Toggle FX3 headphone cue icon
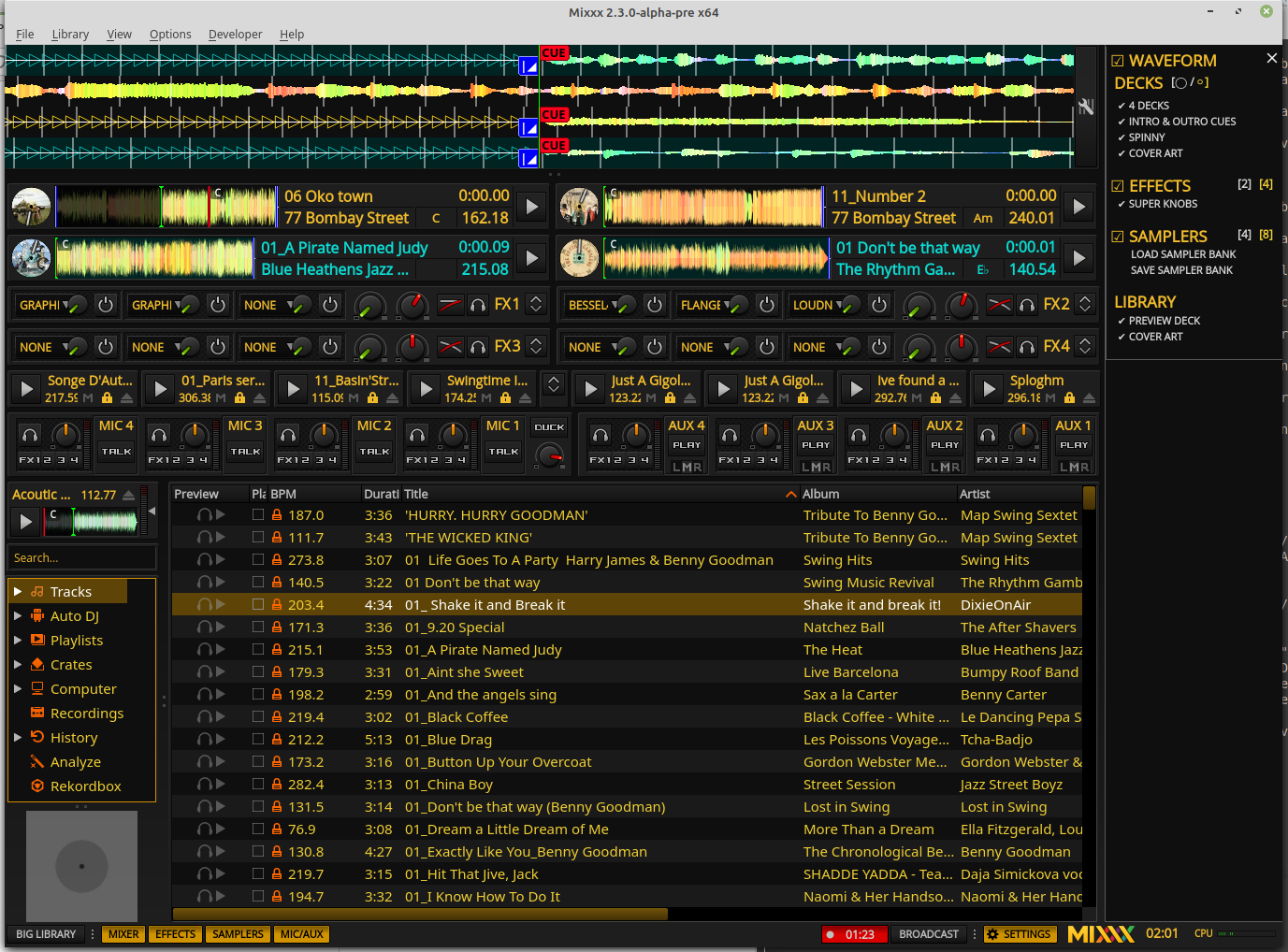This screenshot has height=952, width=1288. [478, 347]
